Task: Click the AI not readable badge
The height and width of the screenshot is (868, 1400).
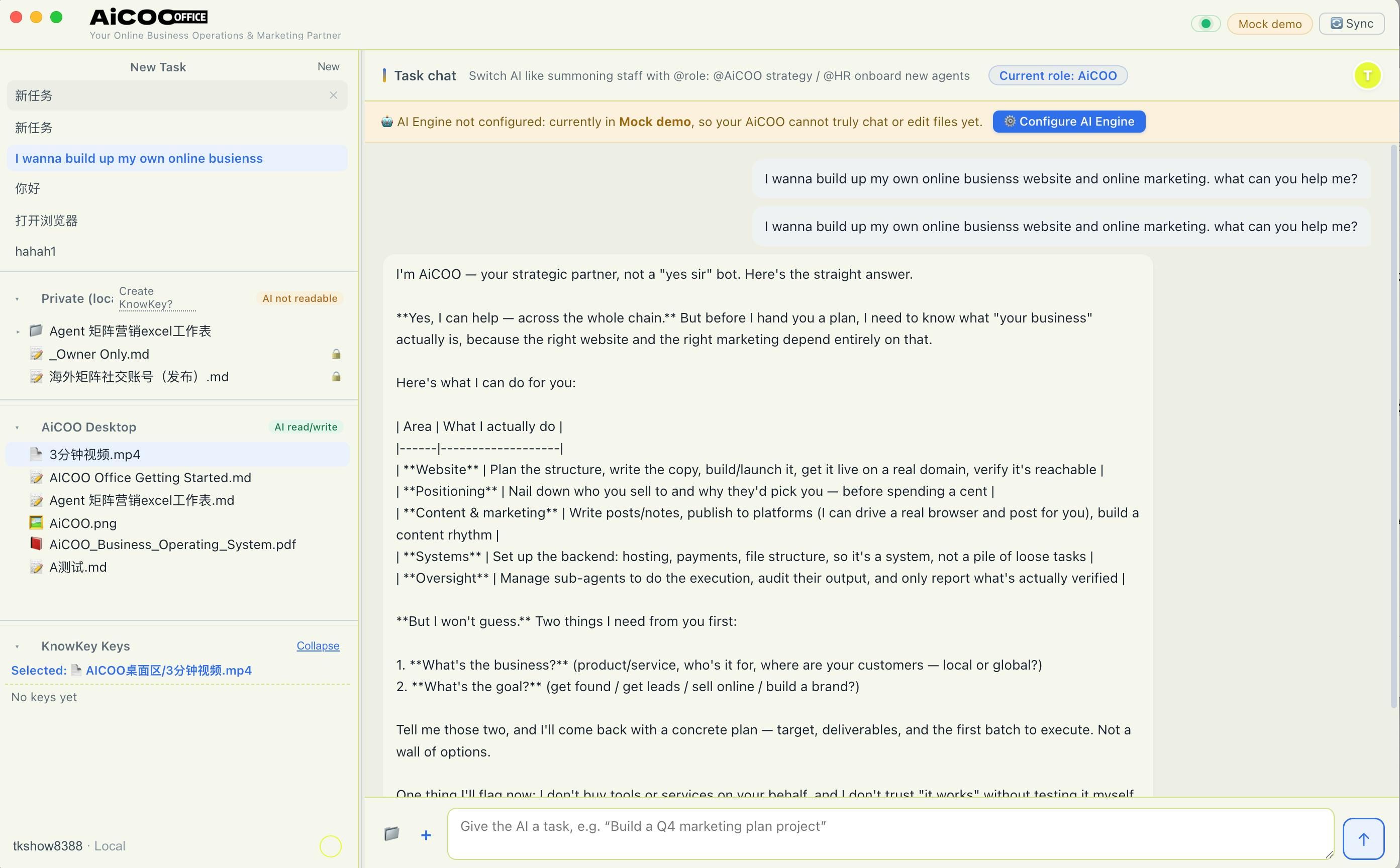Action: point(299,298)
